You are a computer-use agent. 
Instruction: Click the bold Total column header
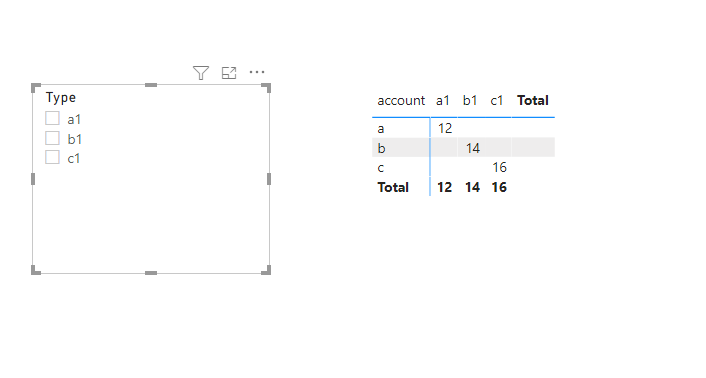pyautogui.click(x=533, y=100)
